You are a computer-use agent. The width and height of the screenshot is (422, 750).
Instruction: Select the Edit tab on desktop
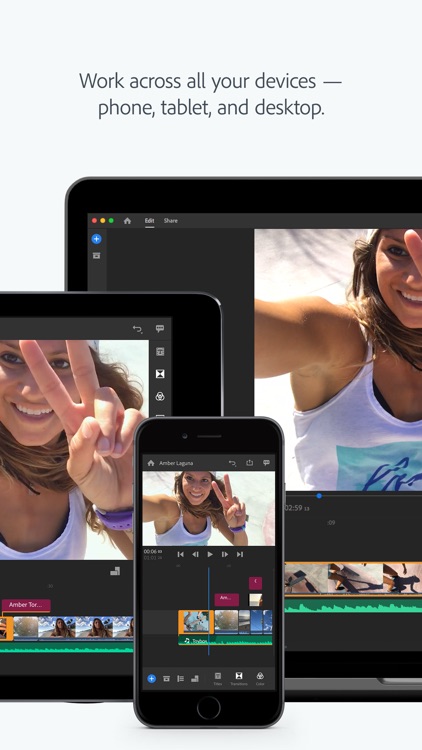point(149,221)
